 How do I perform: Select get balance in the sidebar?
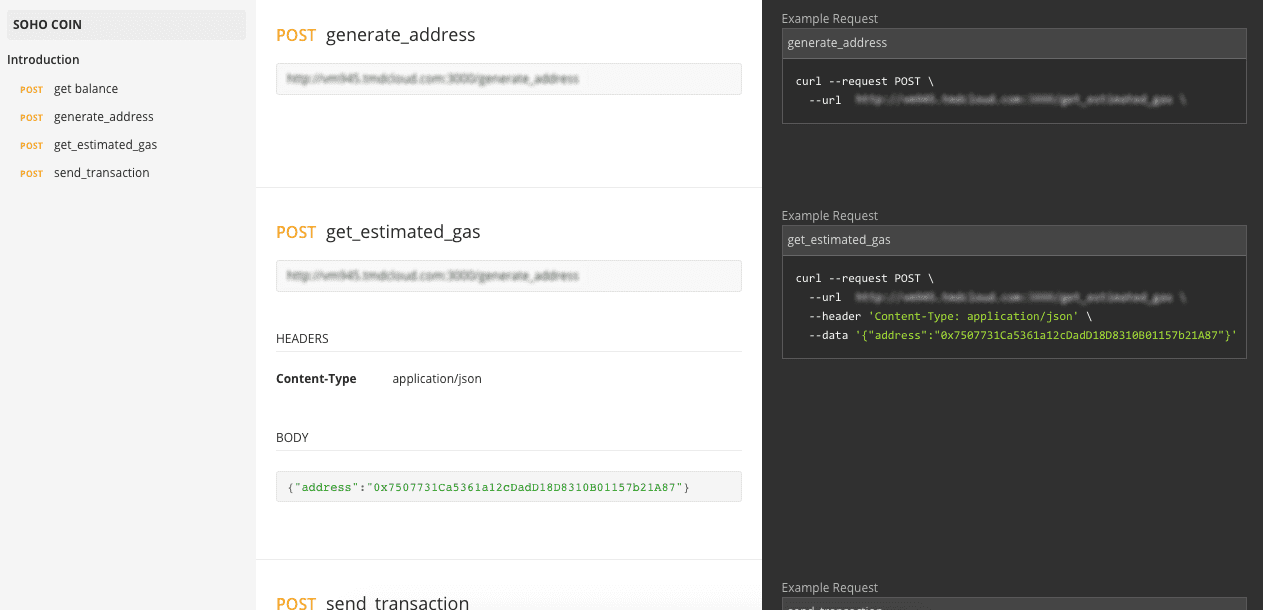tap(85, 89)
